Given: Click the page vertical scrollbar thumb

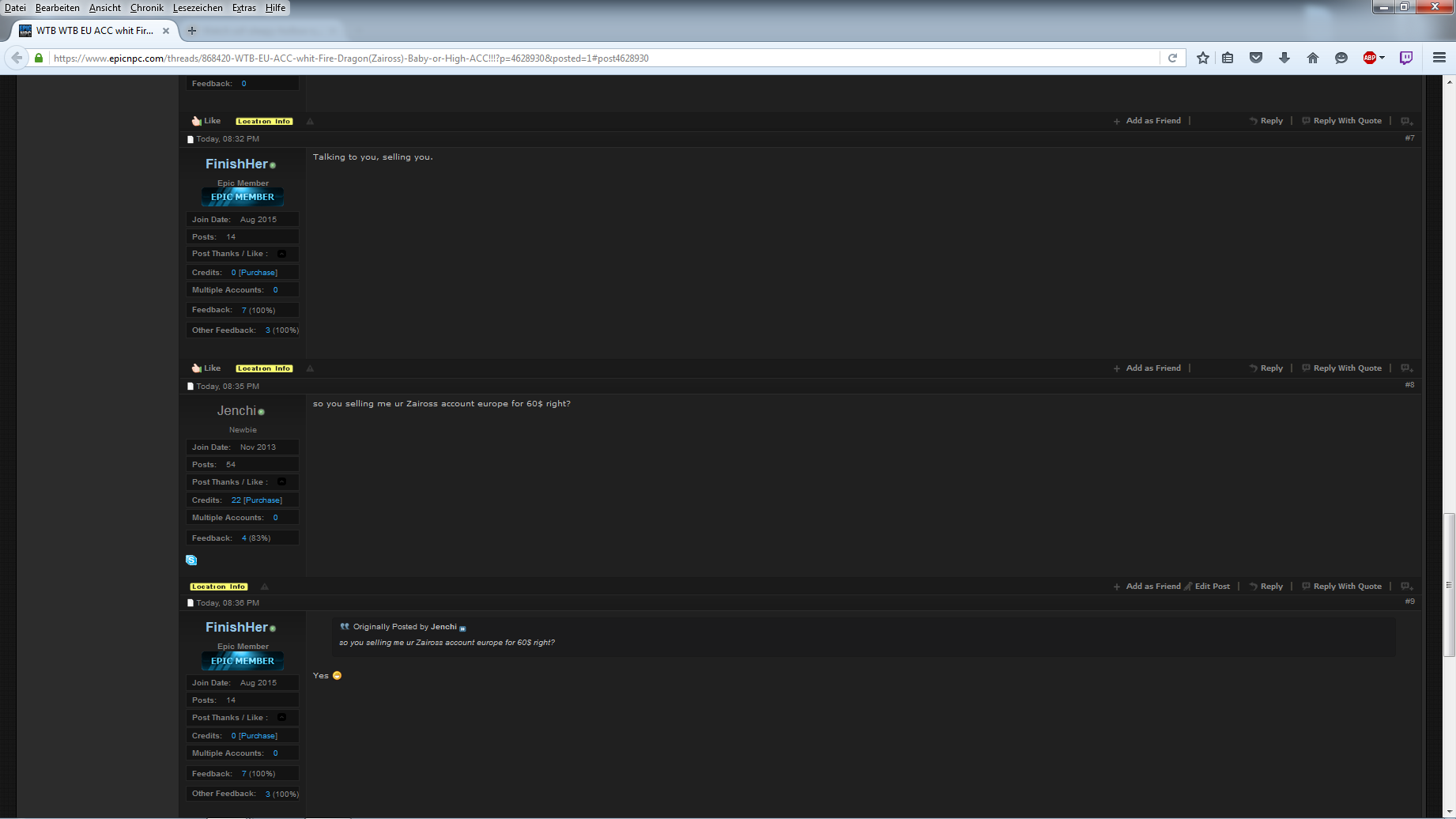Looking at the screenshot, I should coord(1449,585).
